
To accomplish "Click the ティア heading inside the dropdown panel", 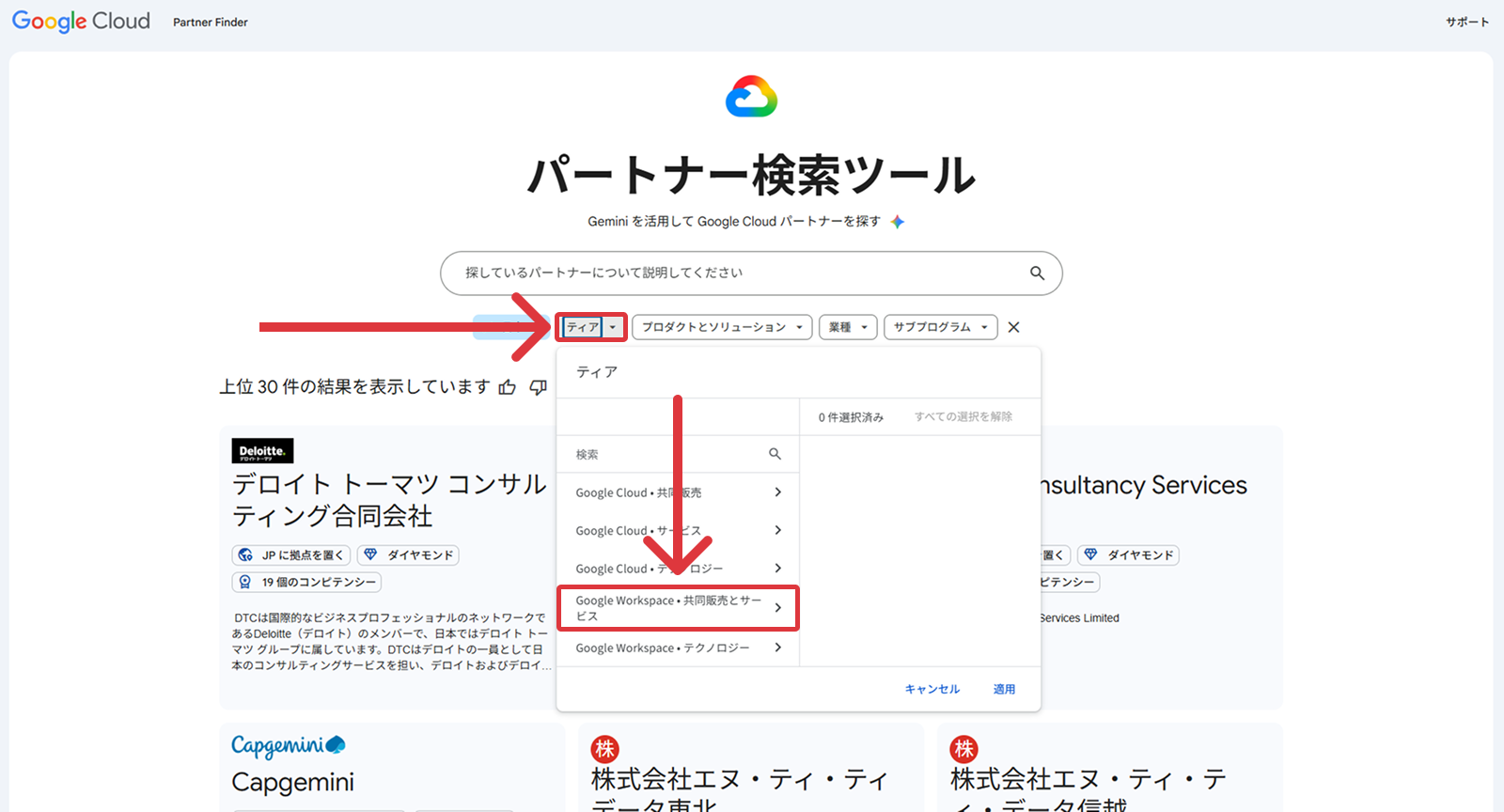I will (597, 372).
